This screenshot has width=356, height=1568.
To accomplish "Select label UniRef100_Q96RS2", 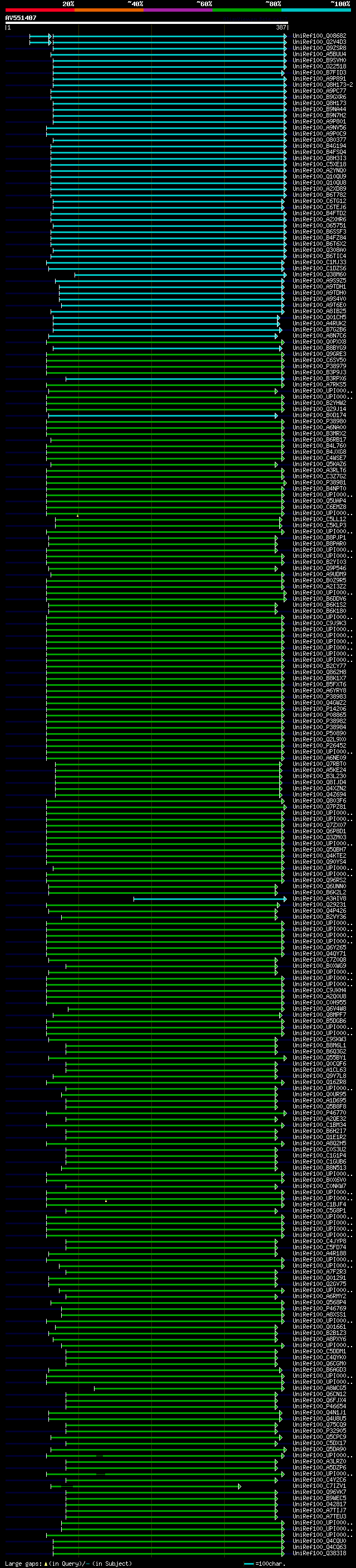I will (x=319, y=880).
